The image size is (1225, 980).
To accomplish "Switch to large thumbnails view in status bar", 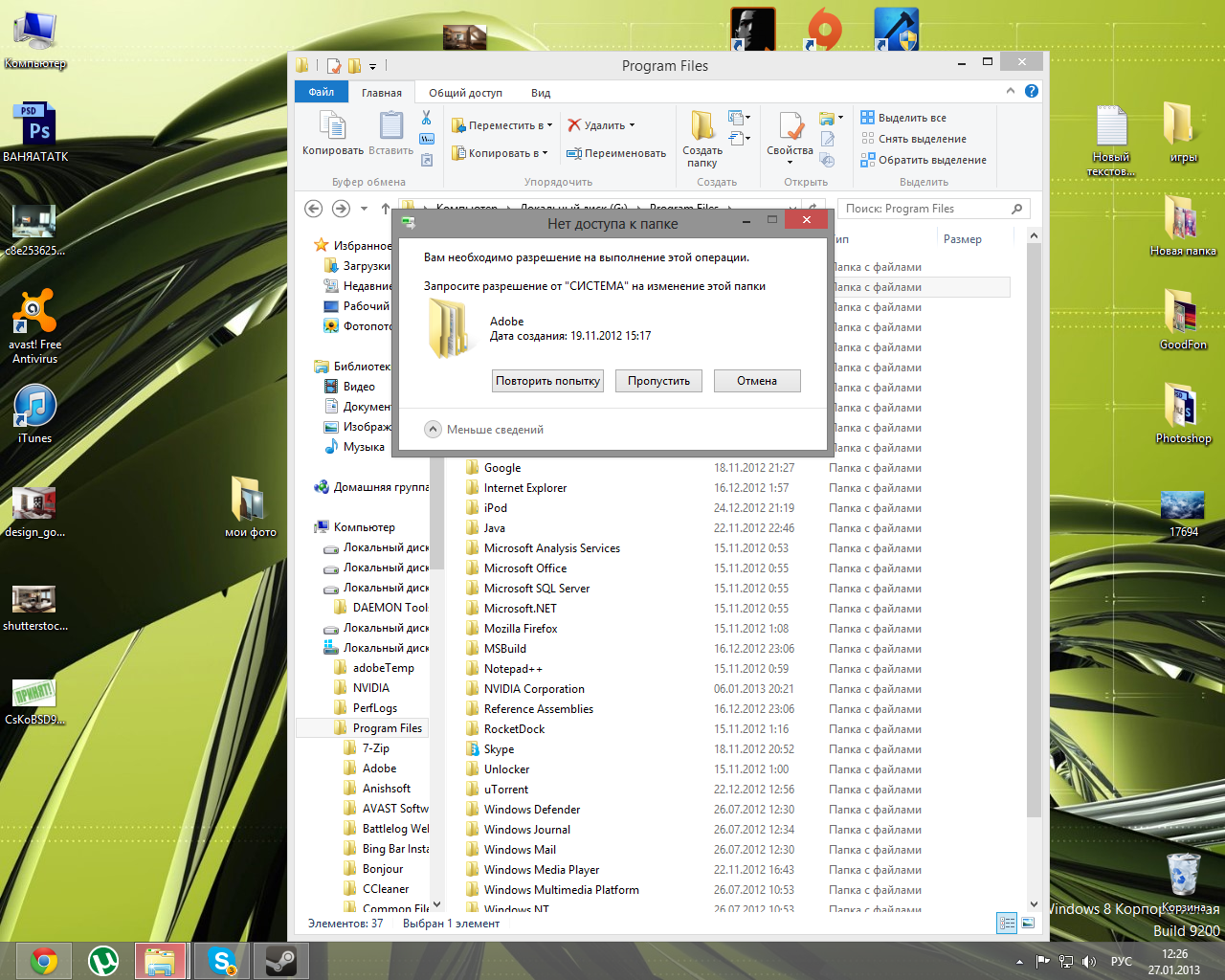I will [x=1028, y=923].
